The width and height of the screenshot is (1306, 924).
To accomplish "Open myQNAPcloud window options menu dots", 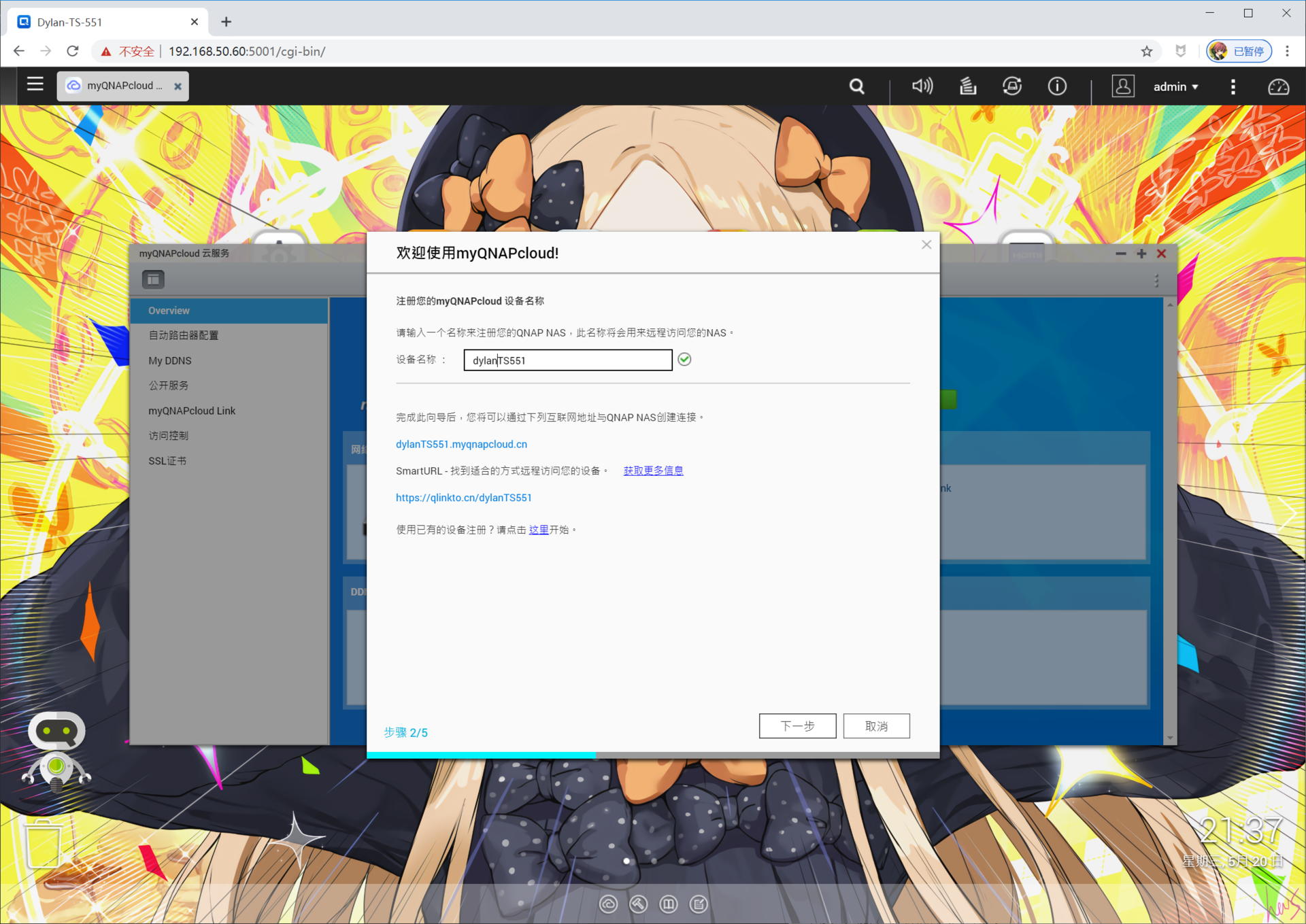I will click(1156, 280).
